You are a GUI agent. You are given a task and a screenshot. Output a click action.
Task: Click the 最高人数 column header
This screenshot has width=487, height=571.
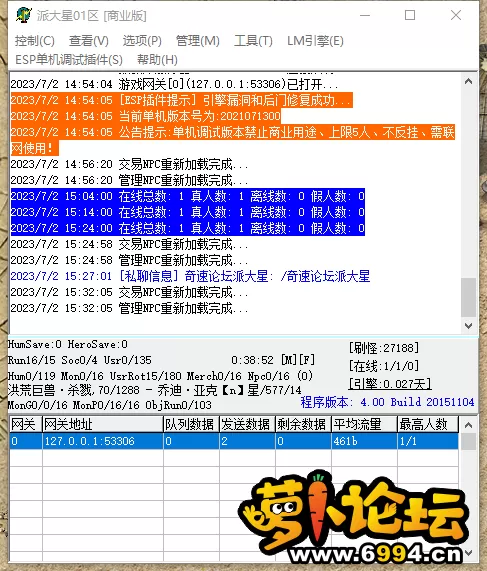coord(428,424)
